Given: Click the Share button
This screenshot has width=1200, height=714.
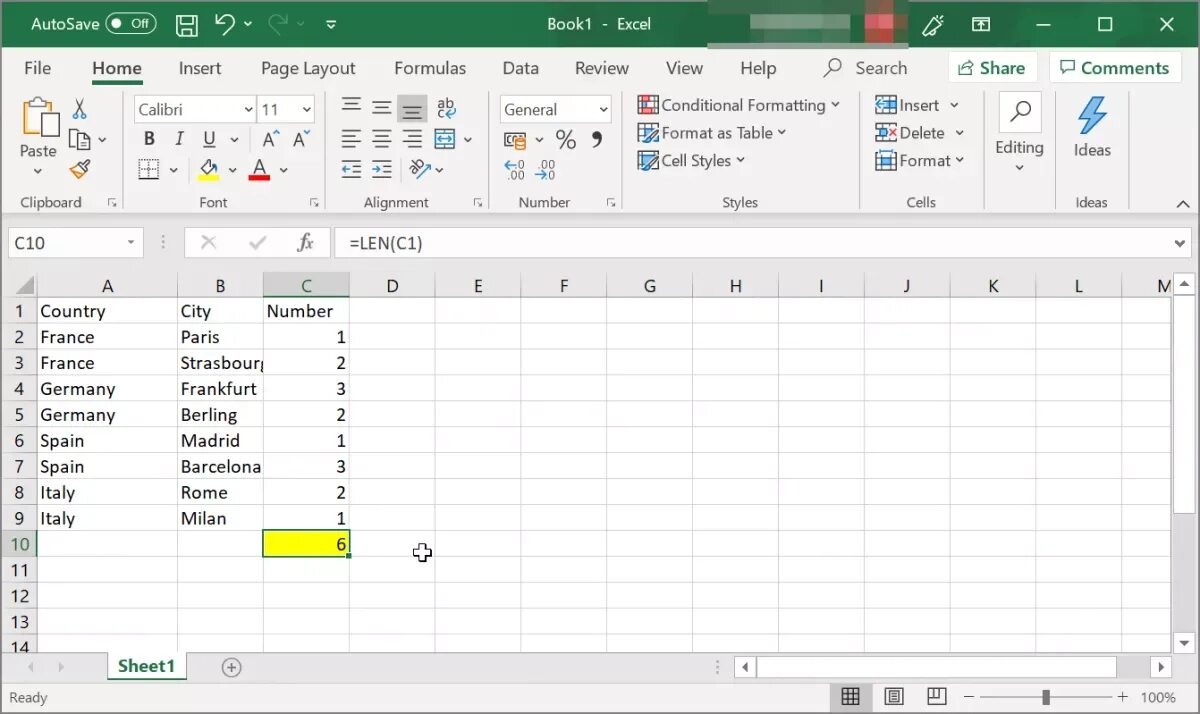Looking at the screenshot, I should 992,68.
